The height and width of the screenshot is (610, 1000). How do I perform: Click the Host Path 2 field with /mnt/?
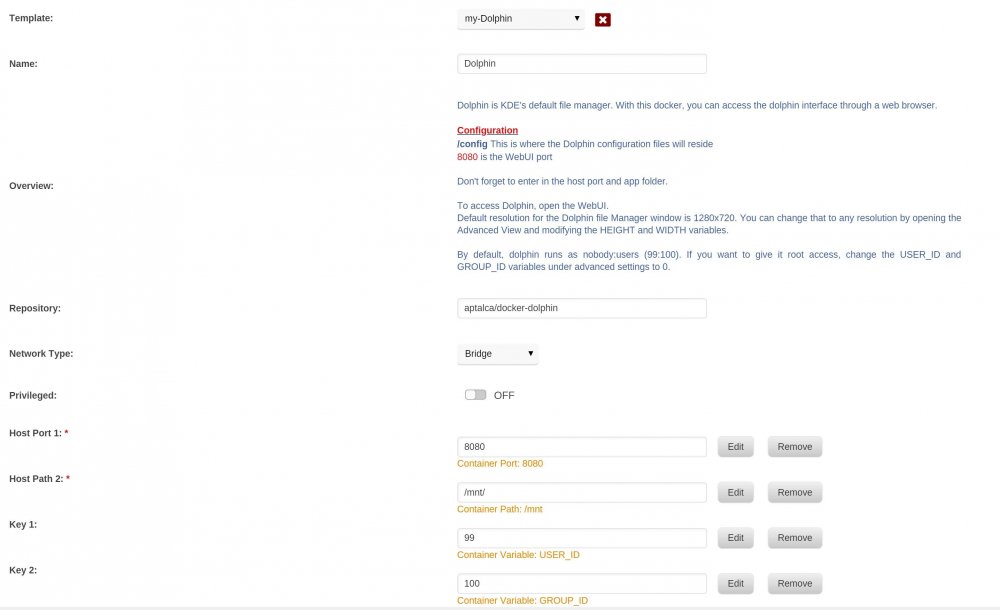click(582, 493)
